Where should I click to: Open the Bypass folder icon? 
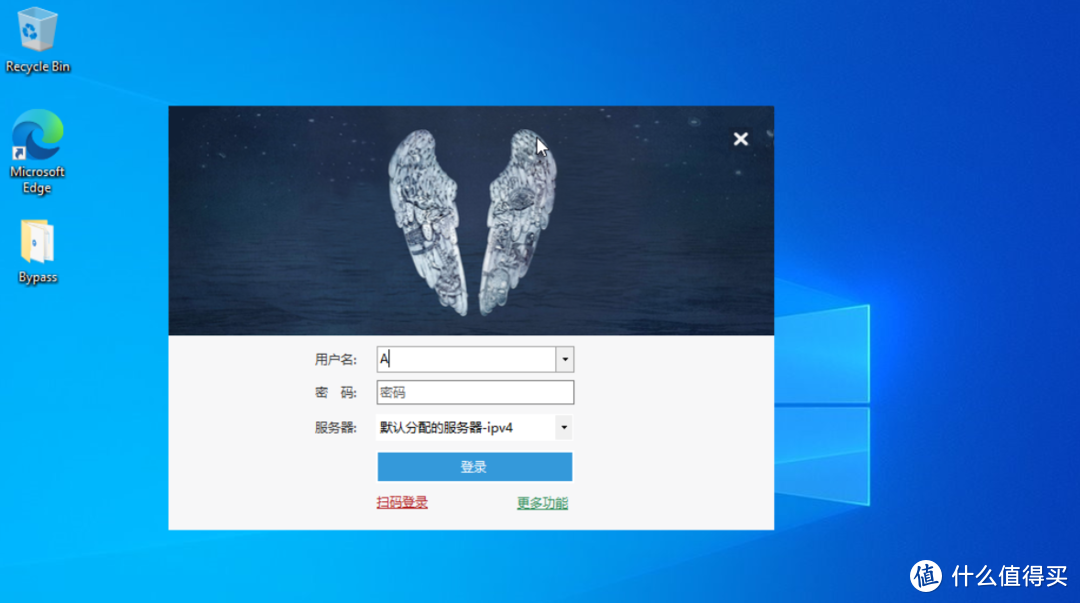click(38, 243)
